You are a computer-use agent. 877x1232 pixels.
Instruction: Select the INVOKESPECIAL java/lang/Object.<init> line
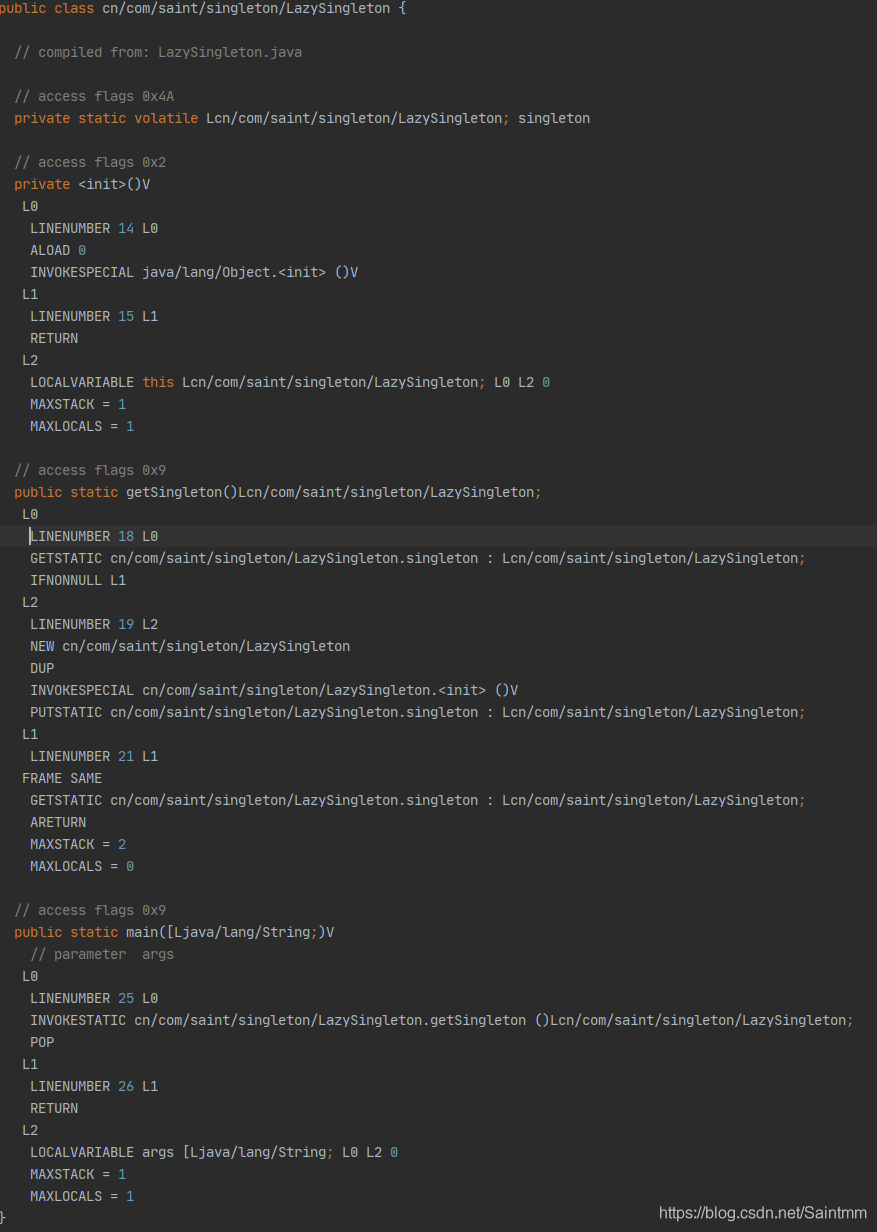pyautogui.click(x=193, y=272)
